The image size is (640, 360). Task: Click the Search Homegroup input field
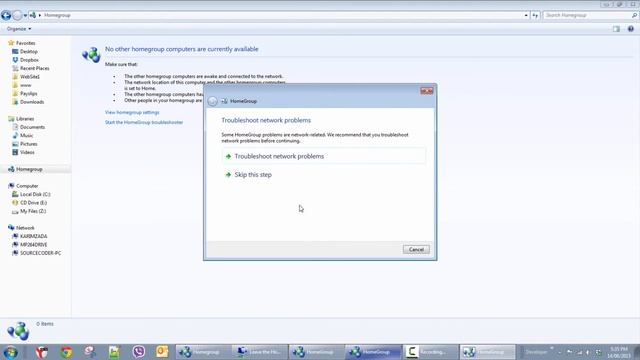pyautogui.click(x=587, y=15)
